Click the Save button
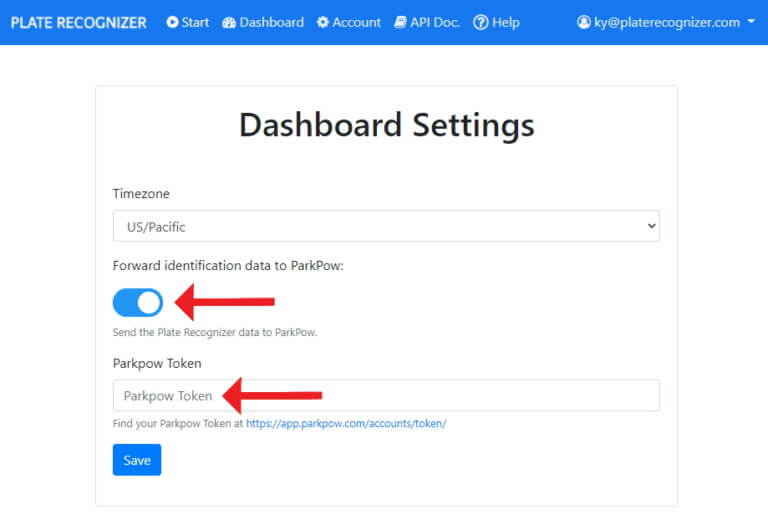The width and height of the screenshot is (768, 525). point(137,460)
